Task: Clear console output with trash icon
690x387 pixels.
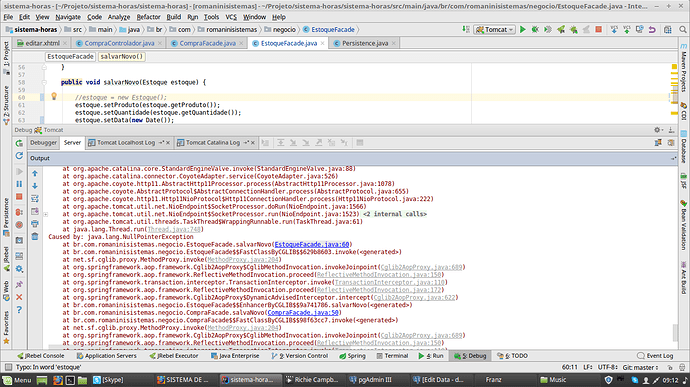Action: pos(35,237)
